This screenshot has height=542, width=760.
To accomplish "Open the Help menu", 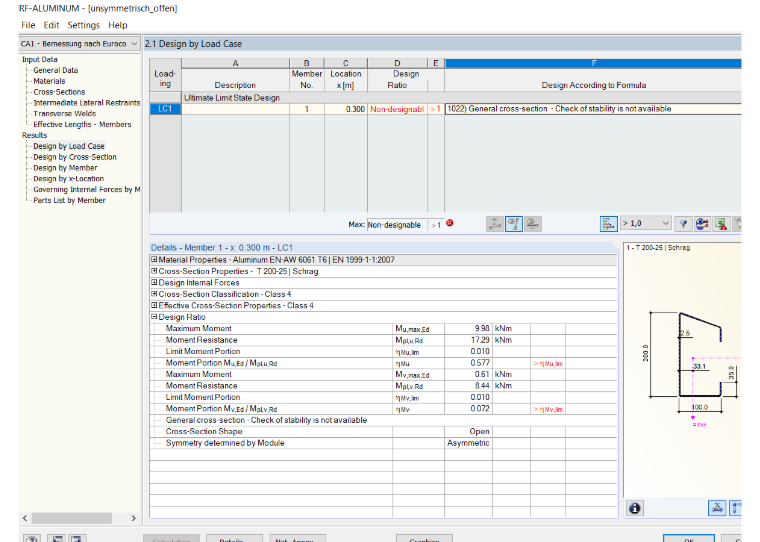I will pyautogui.click(x=117, y=25).
